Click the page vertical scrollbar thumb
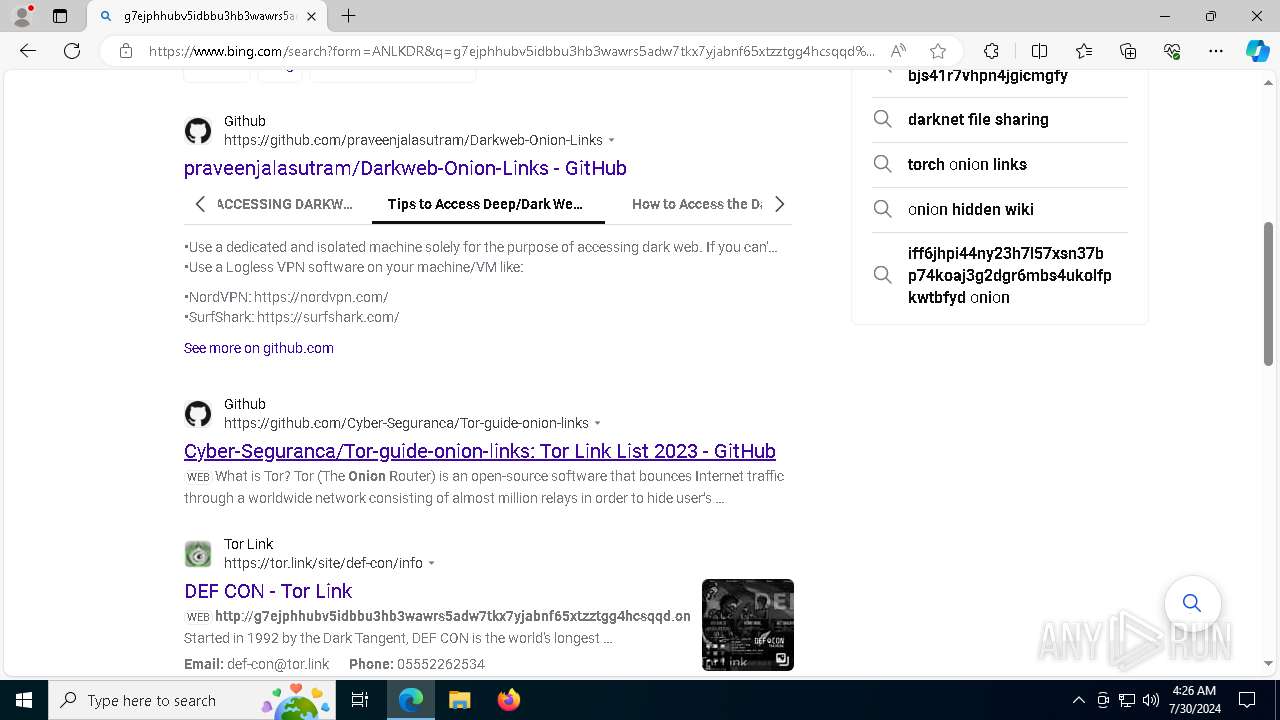Viewport: 1280px width, 720px height. pos(1269,293)
